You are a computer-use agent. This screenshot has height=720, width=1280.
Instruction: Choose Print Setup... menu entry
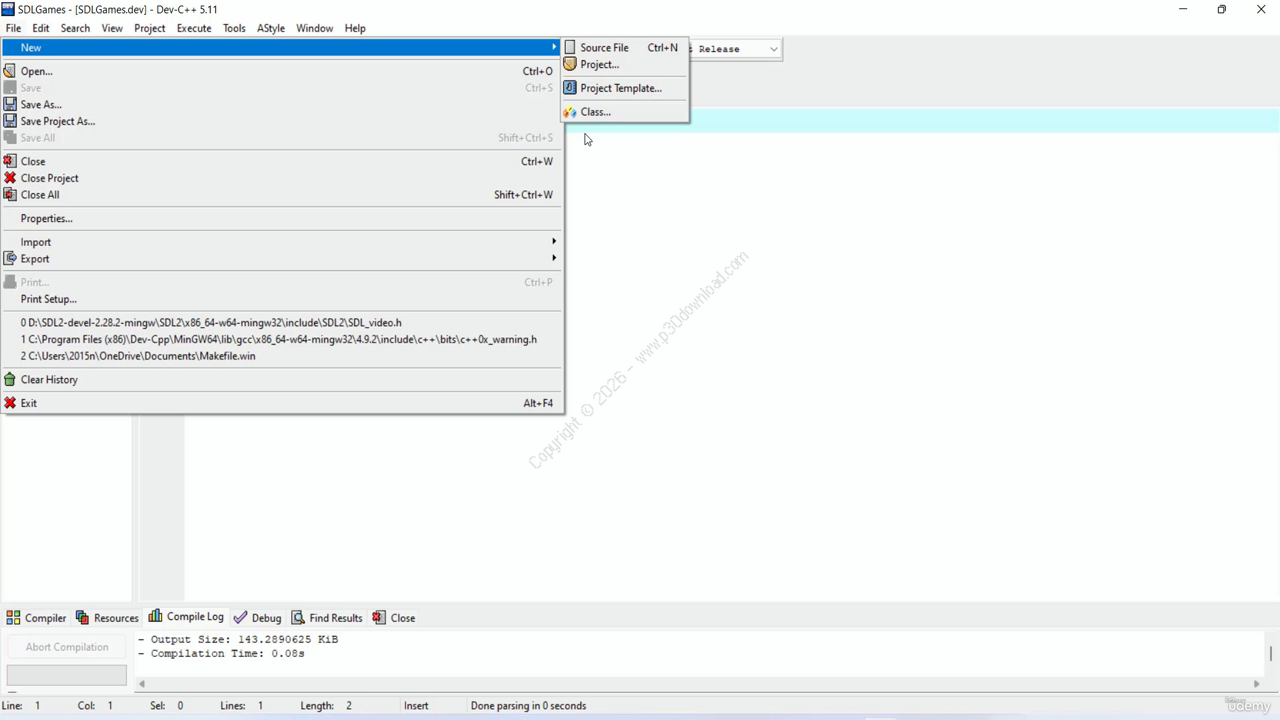click(281, 299)
